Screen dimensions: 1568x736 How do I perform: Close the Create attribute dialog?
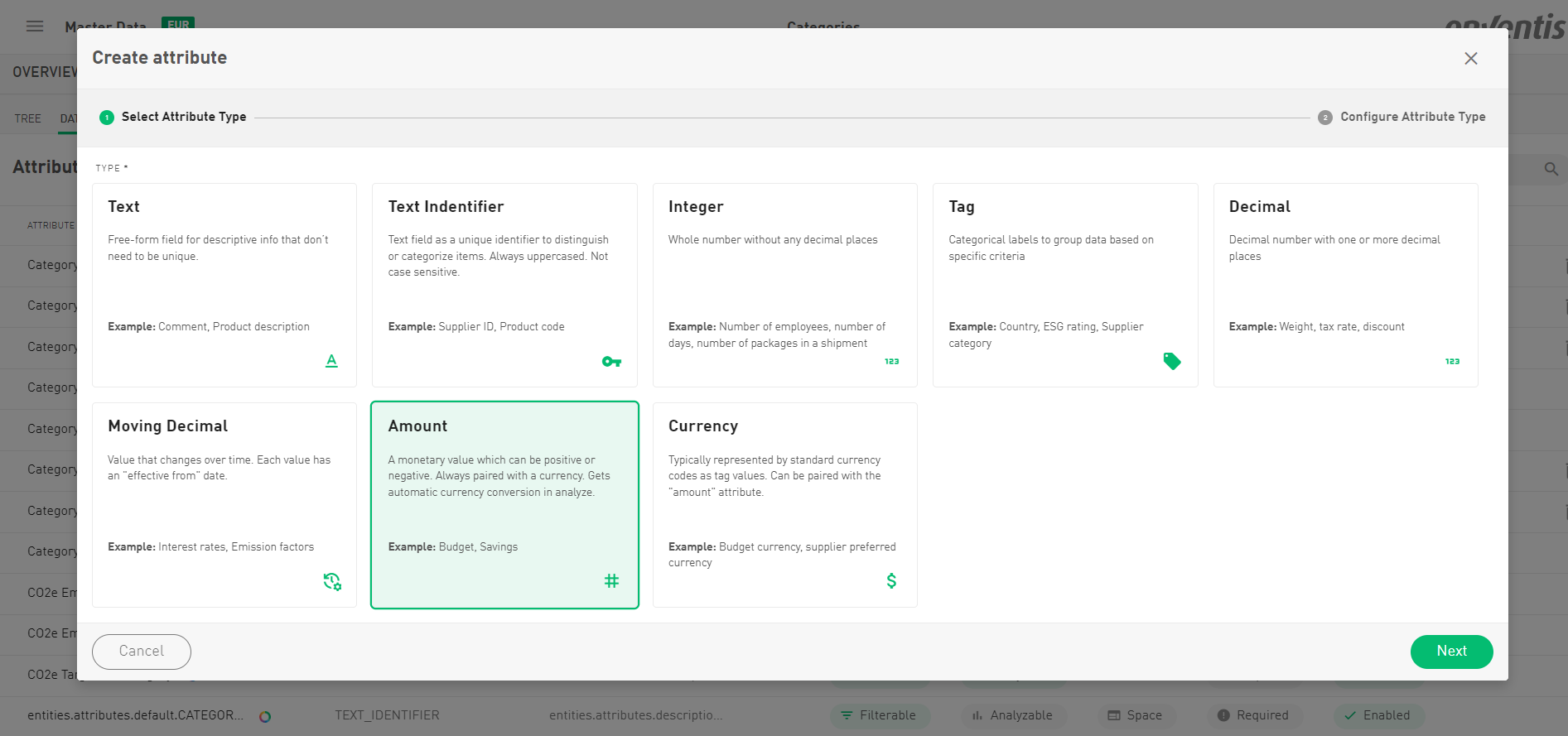1470,59
